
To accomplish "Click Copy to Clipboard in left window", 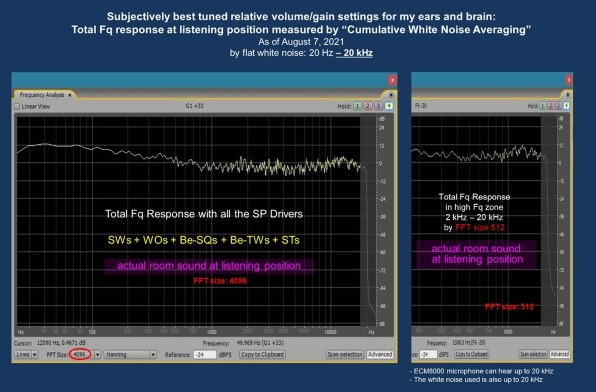I will 263,354.
